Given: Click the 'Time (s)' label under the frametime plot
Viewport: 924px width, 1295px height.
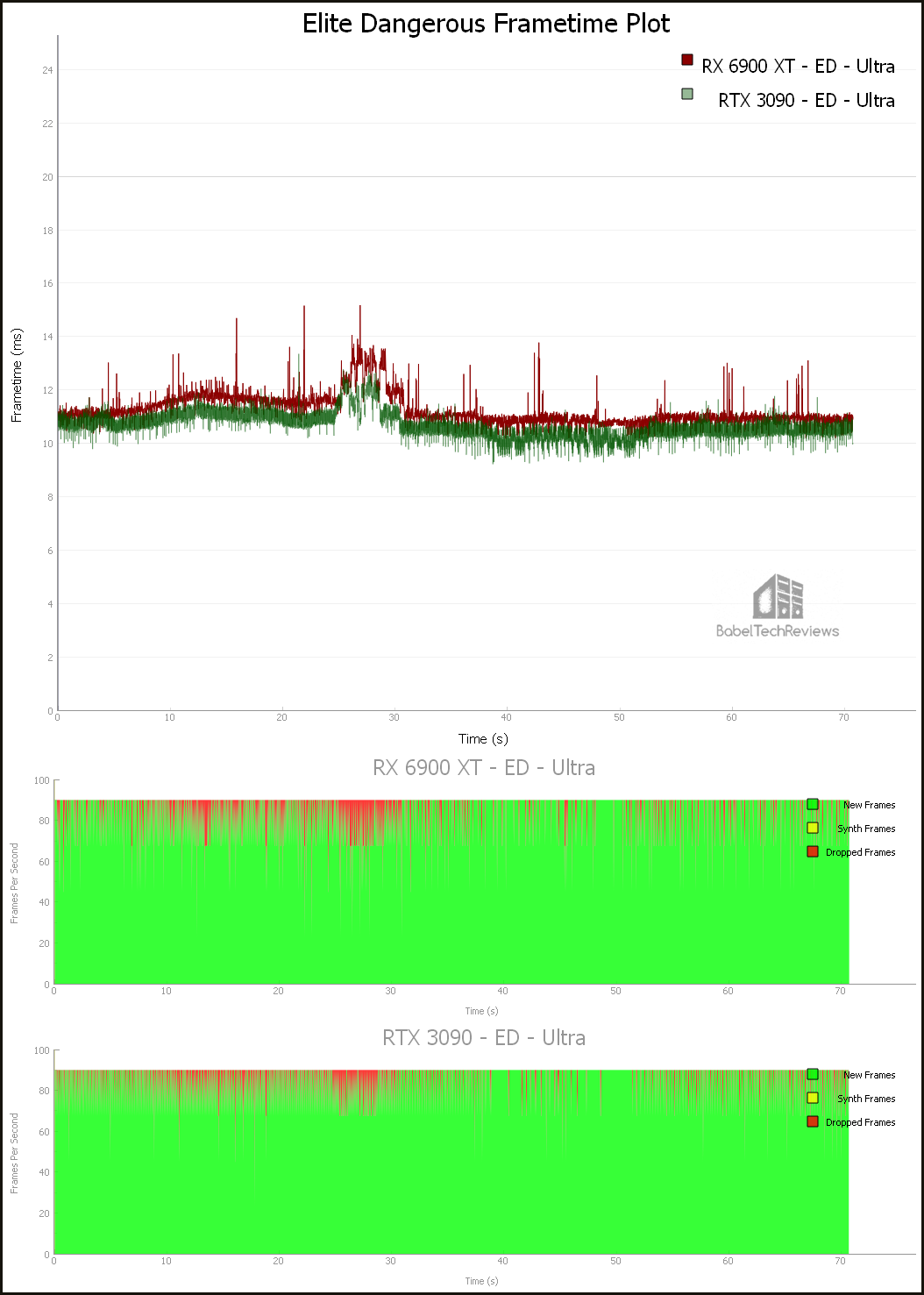Looking at the screenshot, I should pyautogui.click(x=484, y=739).
